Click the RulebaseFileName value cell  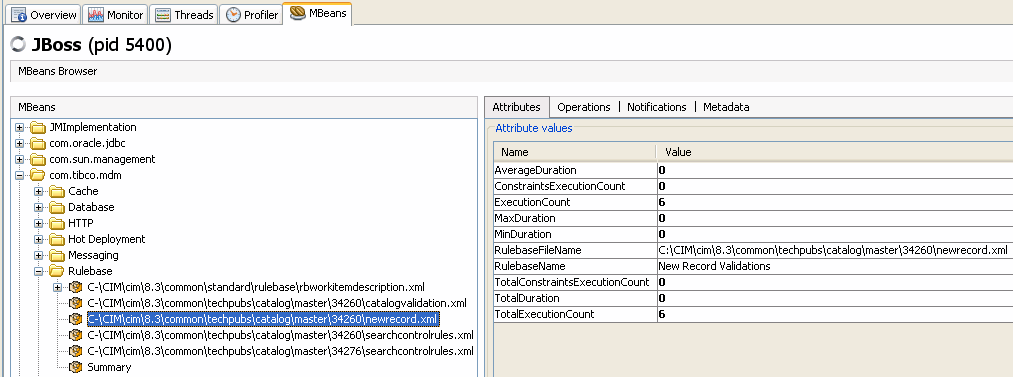tap(835, 250)
